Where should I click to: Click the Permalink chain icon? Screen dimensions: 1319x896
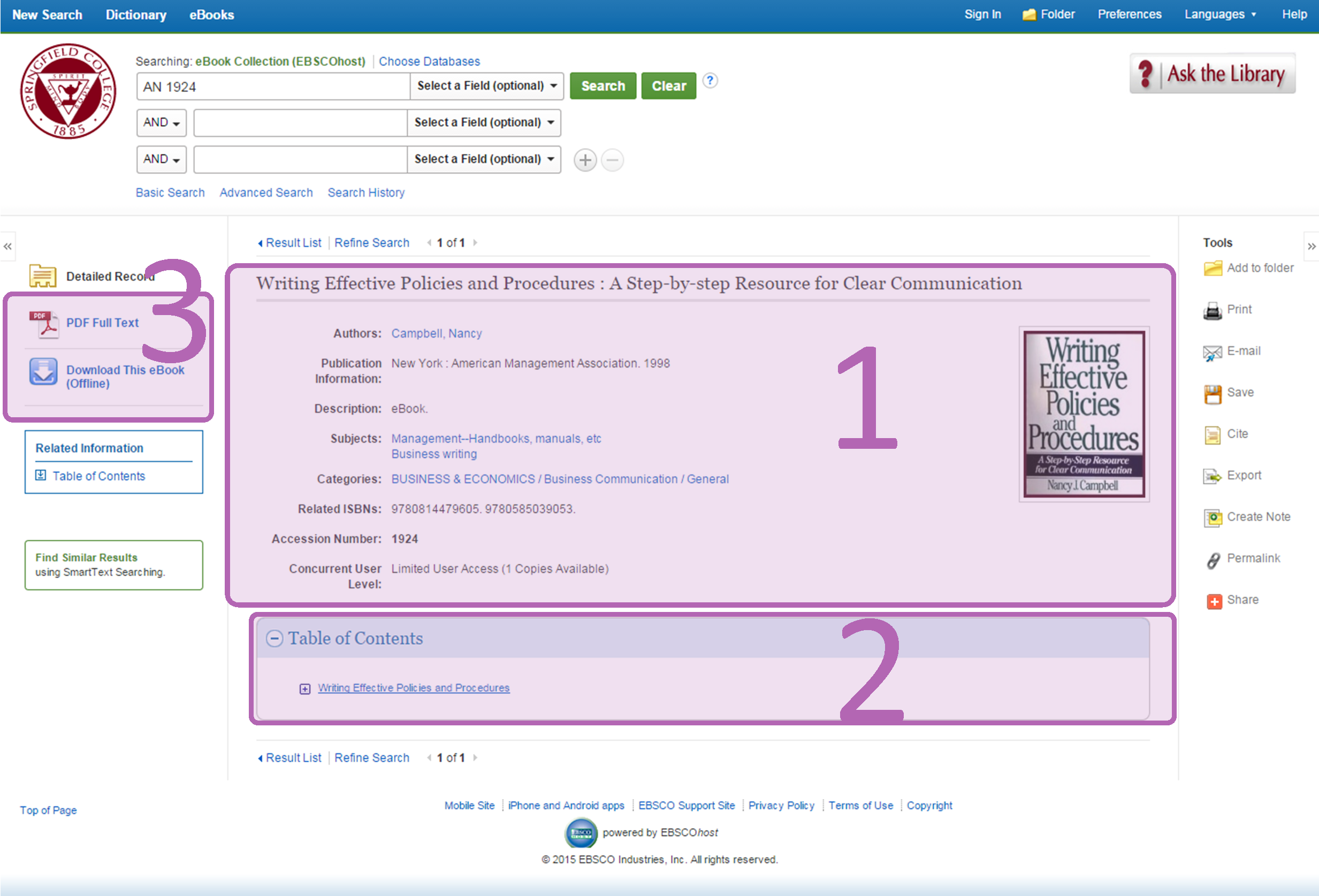pyautogui.click(x=1213, y=560)
